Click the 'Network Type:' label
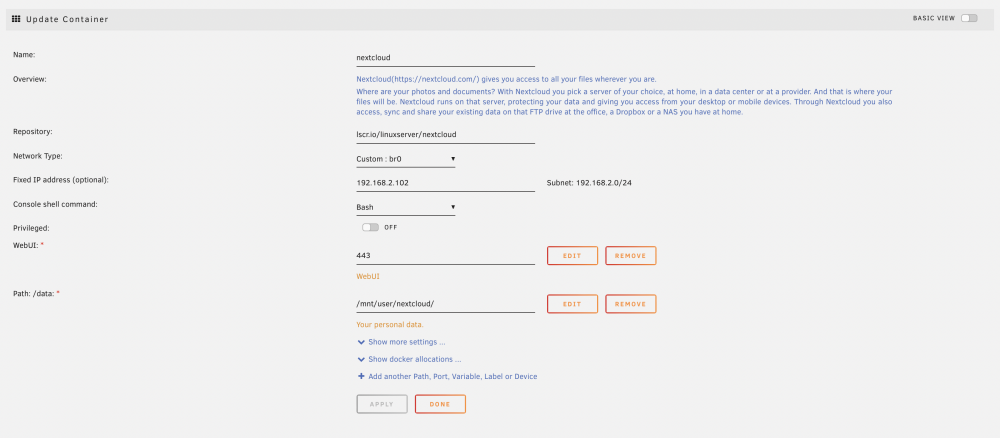Screen dimensions: 1000x438 [38, 156]
